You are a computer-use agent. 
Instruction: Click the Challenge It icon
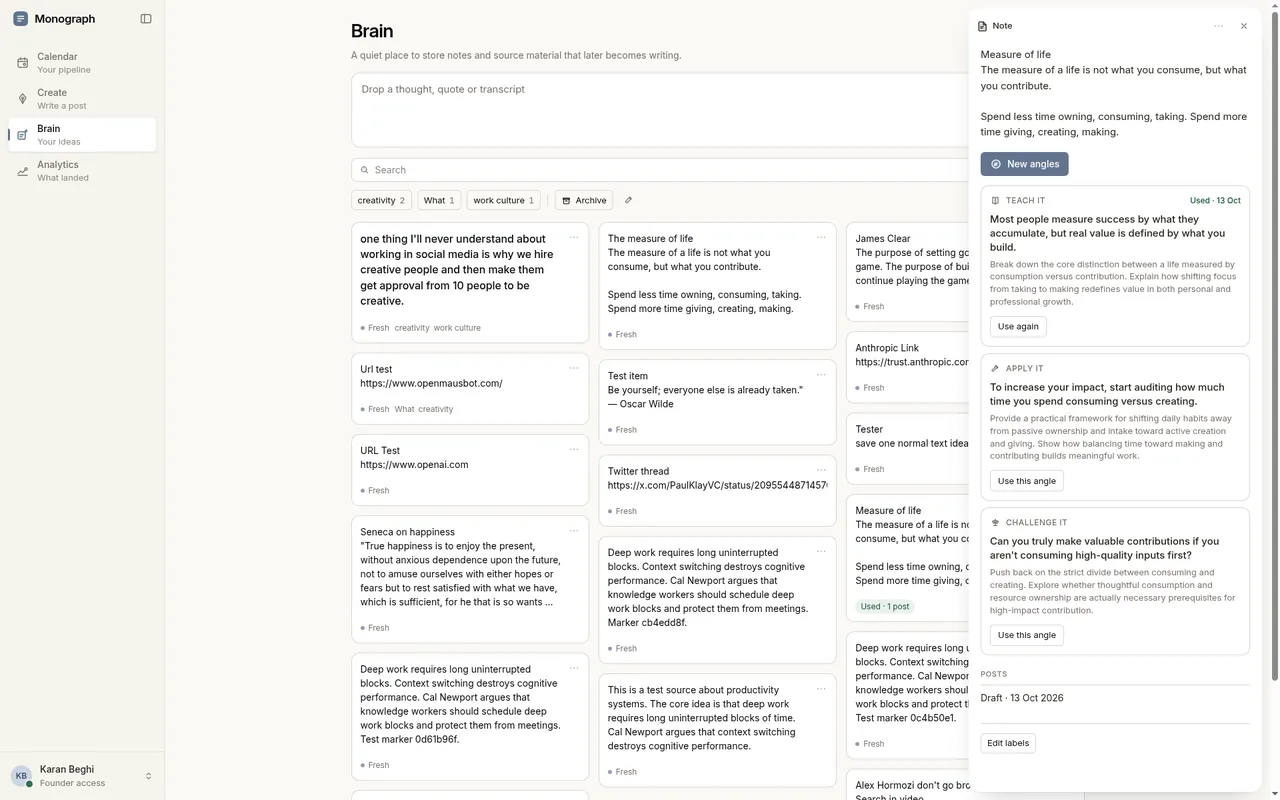pos(995,522)
